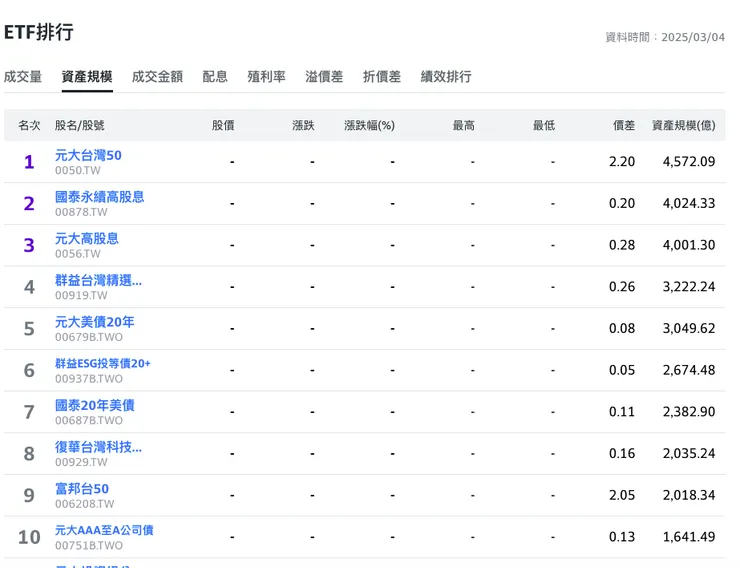Click the 3,049.62 asset value

tap(689, 328)
